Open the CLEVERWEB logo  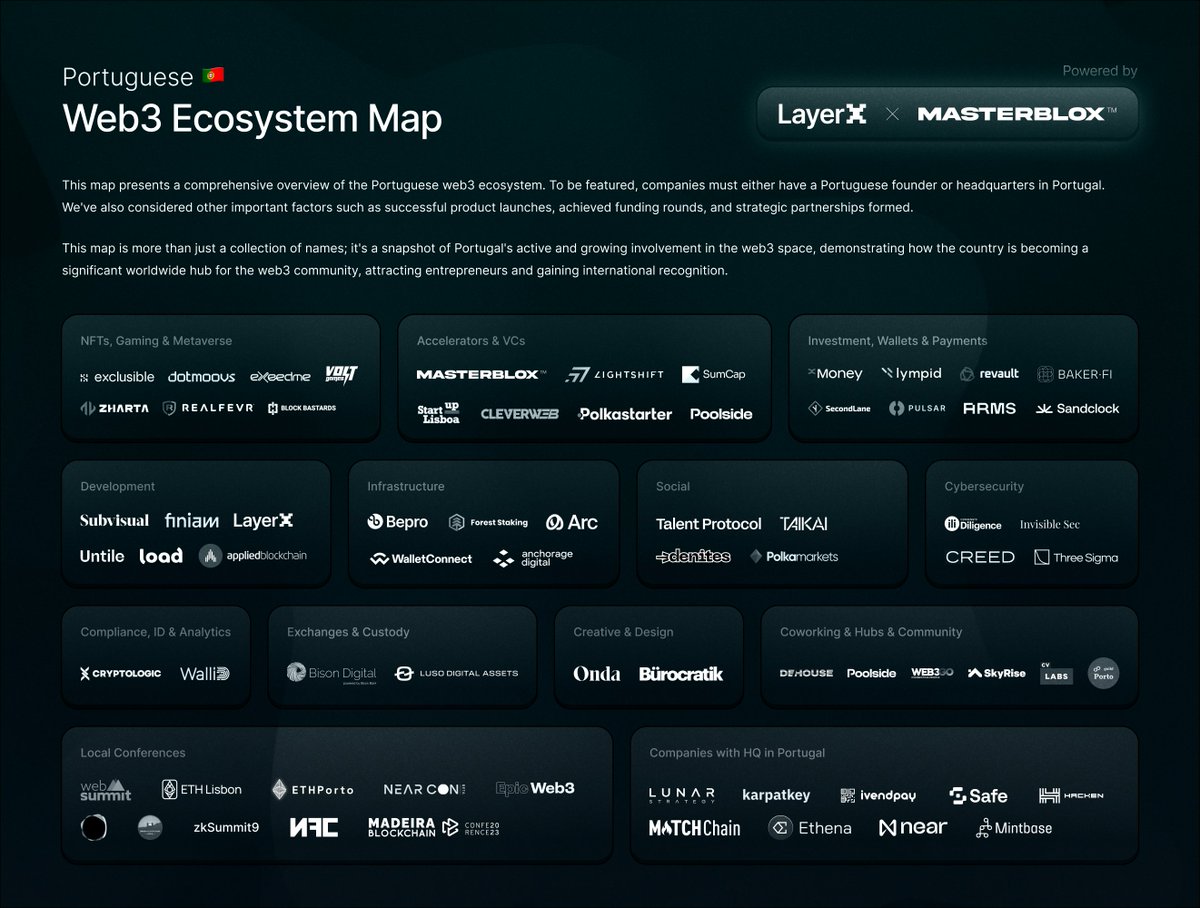tap(519, 414)
